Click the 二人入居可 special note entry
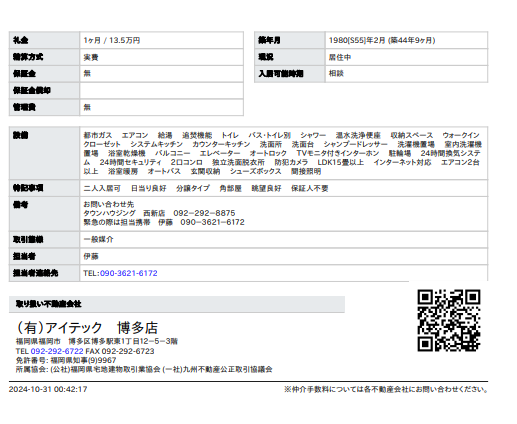 102,188
